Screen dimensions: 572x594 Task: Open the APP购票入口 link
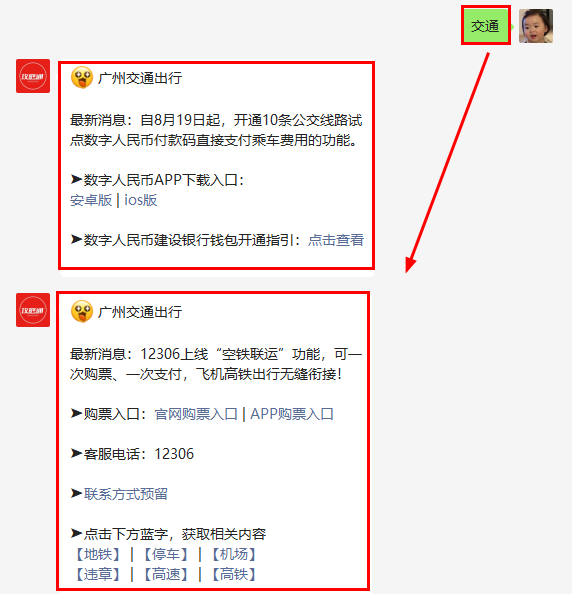(292, 414)
